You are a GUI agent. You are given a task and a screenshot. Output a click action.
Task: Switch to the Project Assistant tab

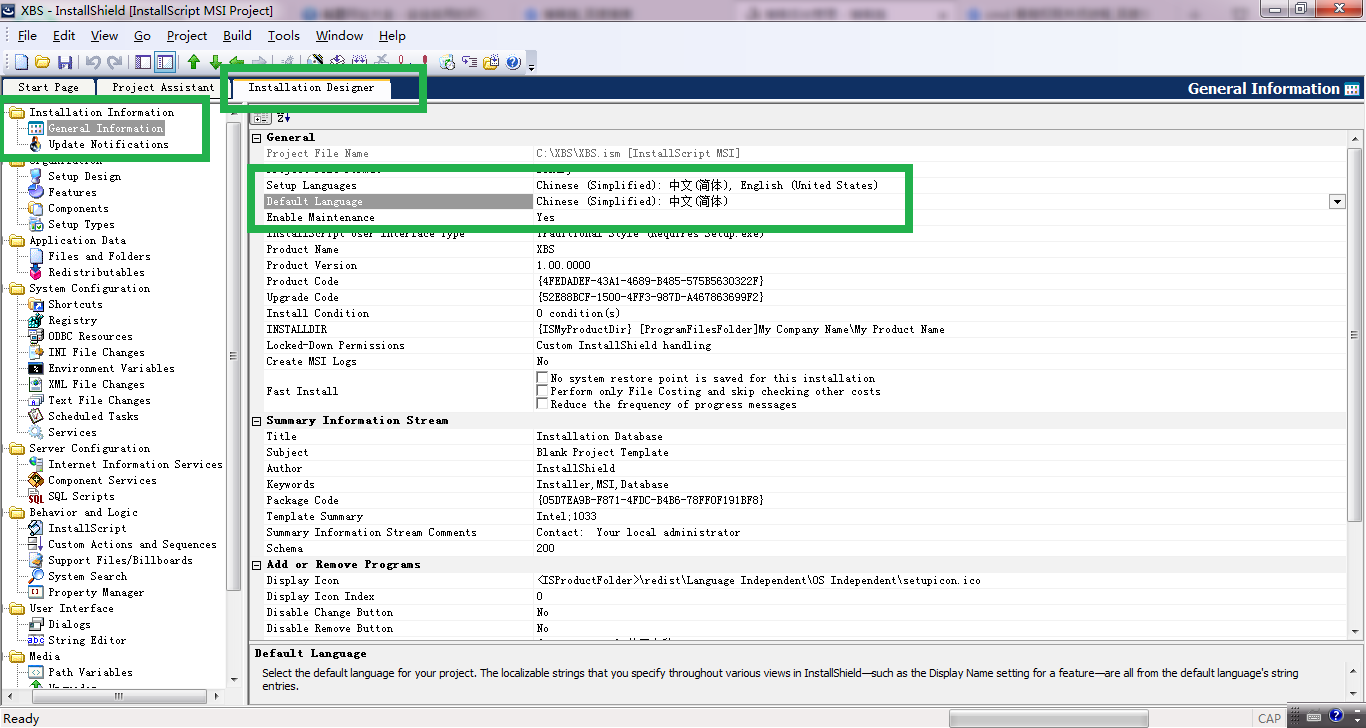163,87
